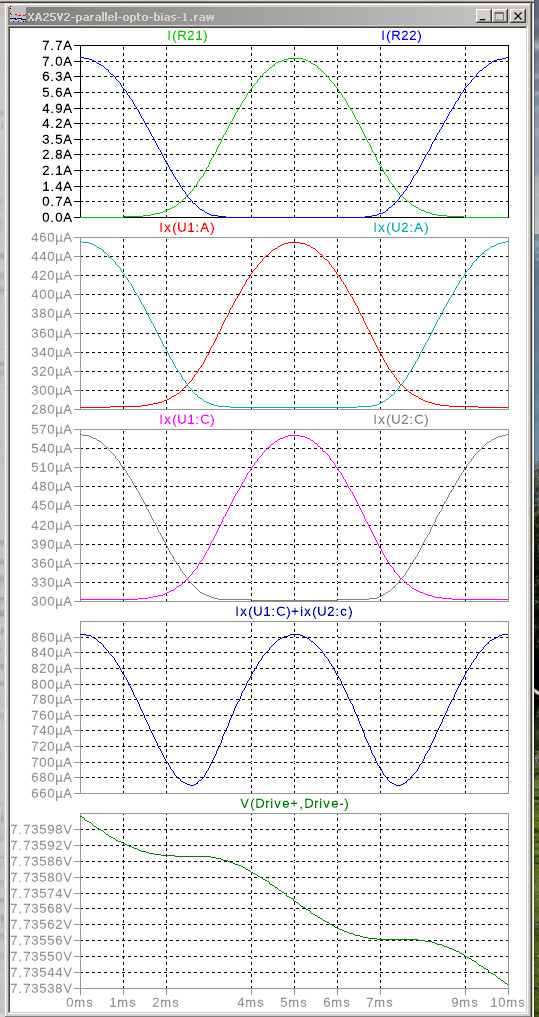The height and width of the screenshot is (1017, 539).
Task: Click the 7.73598V vertical axis value
Action: pyautogui.click(x=42, y=830)
